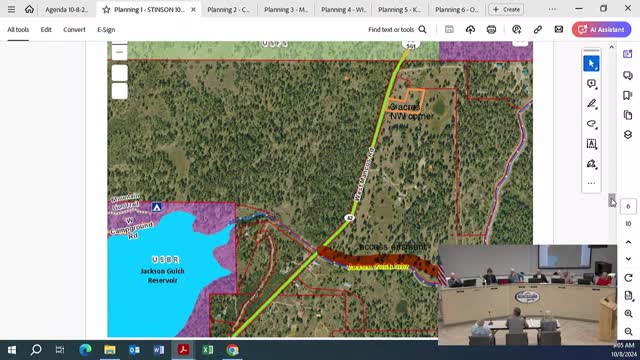The width and height of the screenshot is (640, 360).
Task: Open the Bookmarks panel icon
Action: [628, 95]
